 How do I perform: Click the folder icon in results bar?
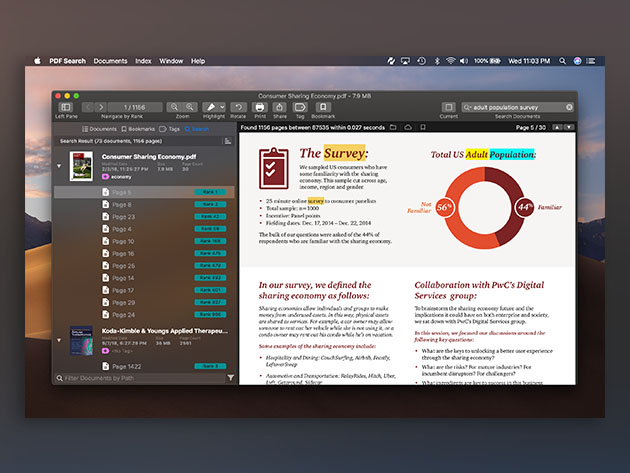(x=393, y=127)
